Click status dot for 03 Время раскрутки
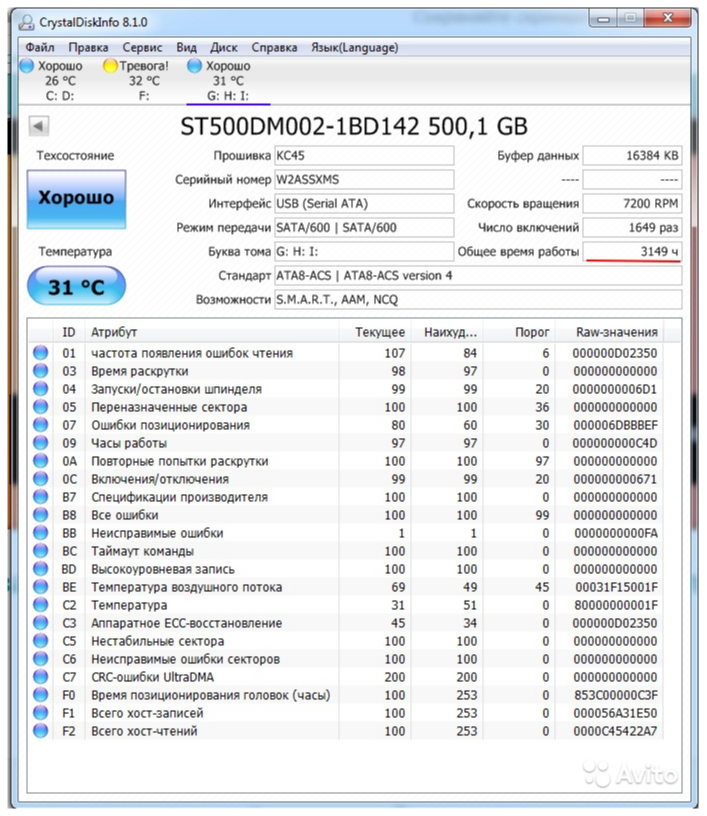 (x=41, y=371)
